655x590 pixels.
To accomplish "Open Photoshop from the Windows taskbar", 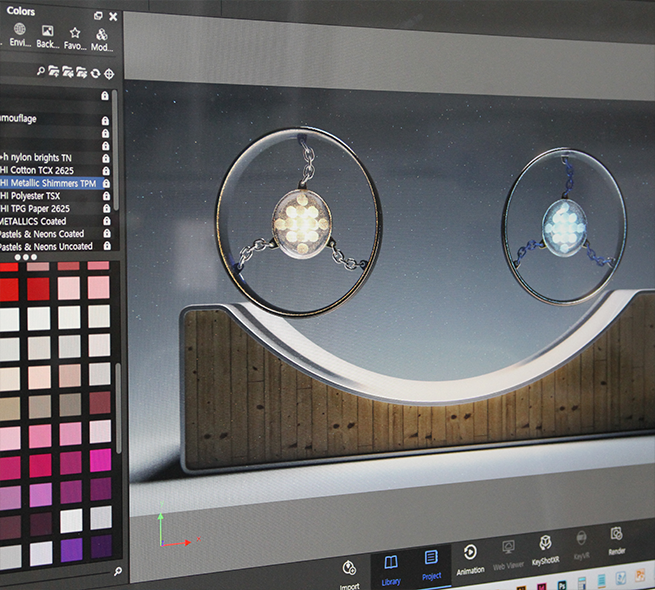I will (562, 585).
